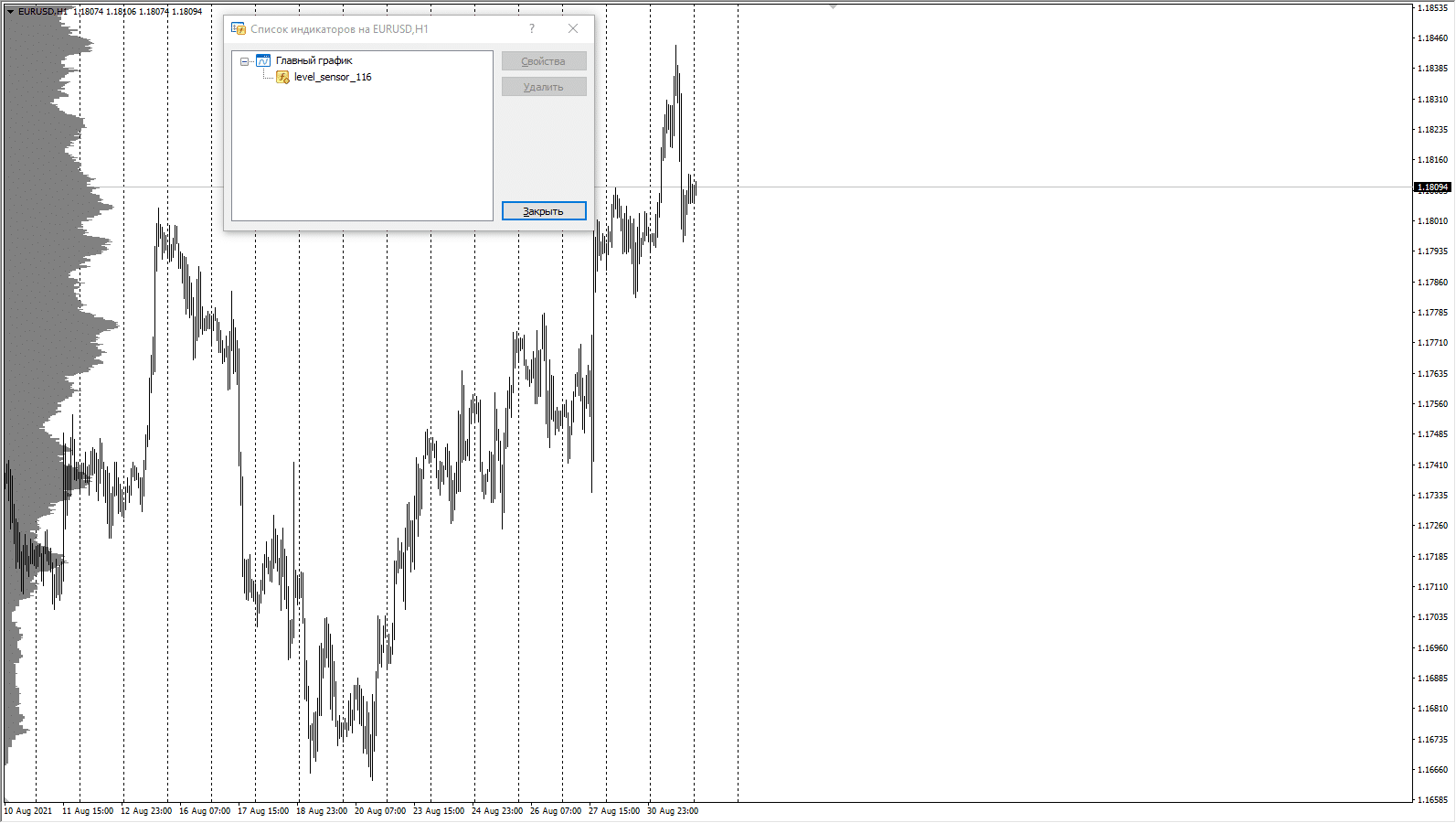Click the 10 Aug 2021 date label
This screenshot has width=1456, height=823.
[x=28, y=811]
